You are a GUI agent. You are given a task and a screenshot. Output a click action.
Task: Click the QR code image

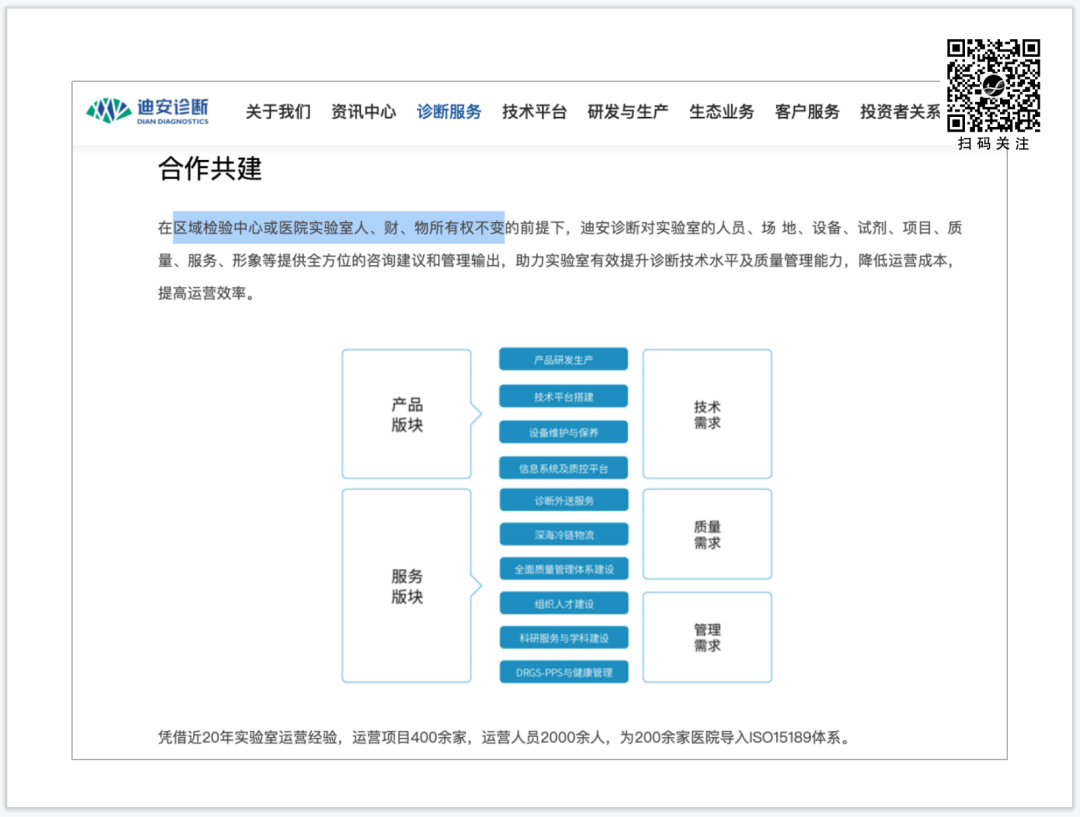pyautogui.click(x=993, y=86)
